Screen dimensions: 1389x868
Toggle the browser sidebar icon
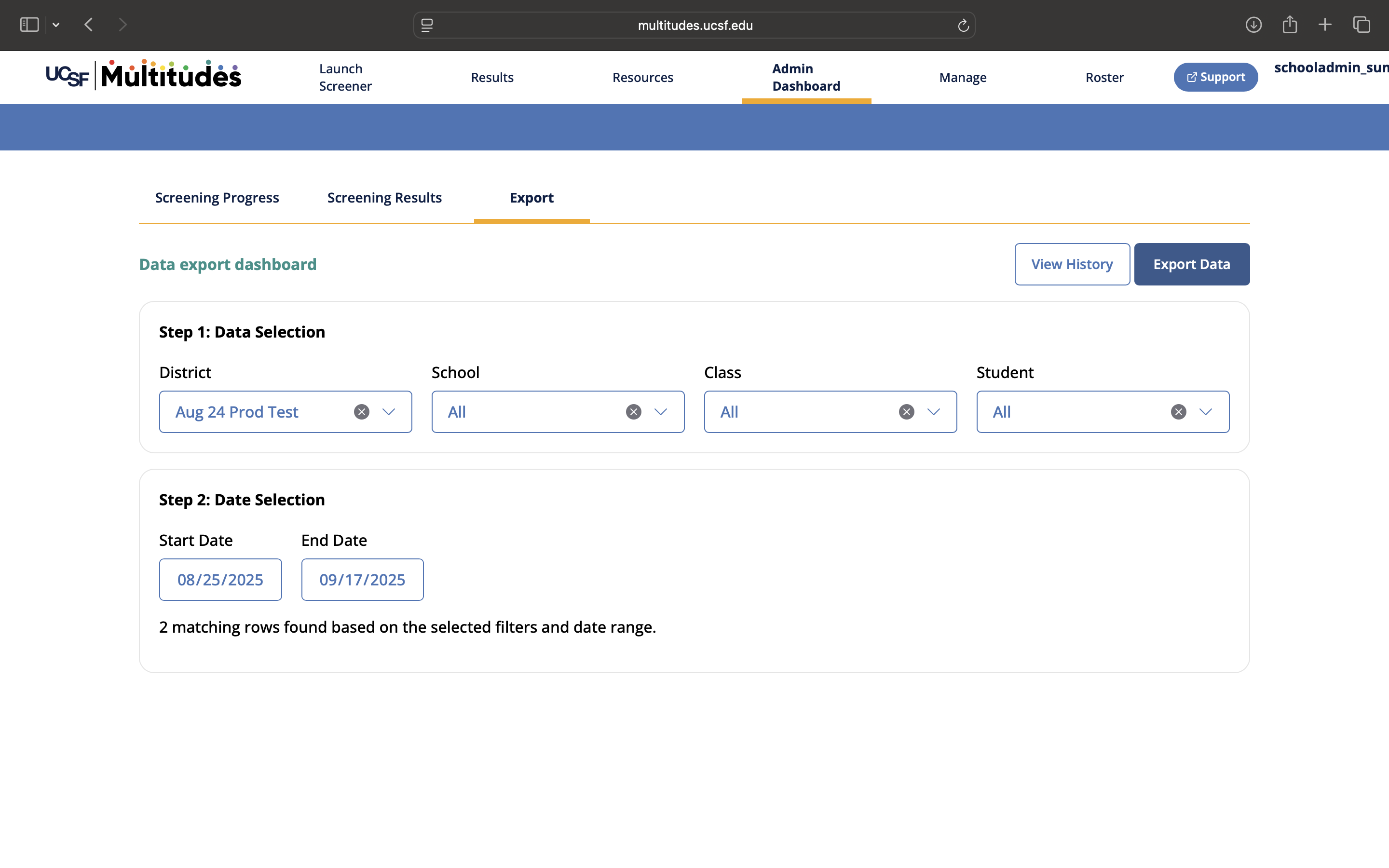[x=29, y=25]
